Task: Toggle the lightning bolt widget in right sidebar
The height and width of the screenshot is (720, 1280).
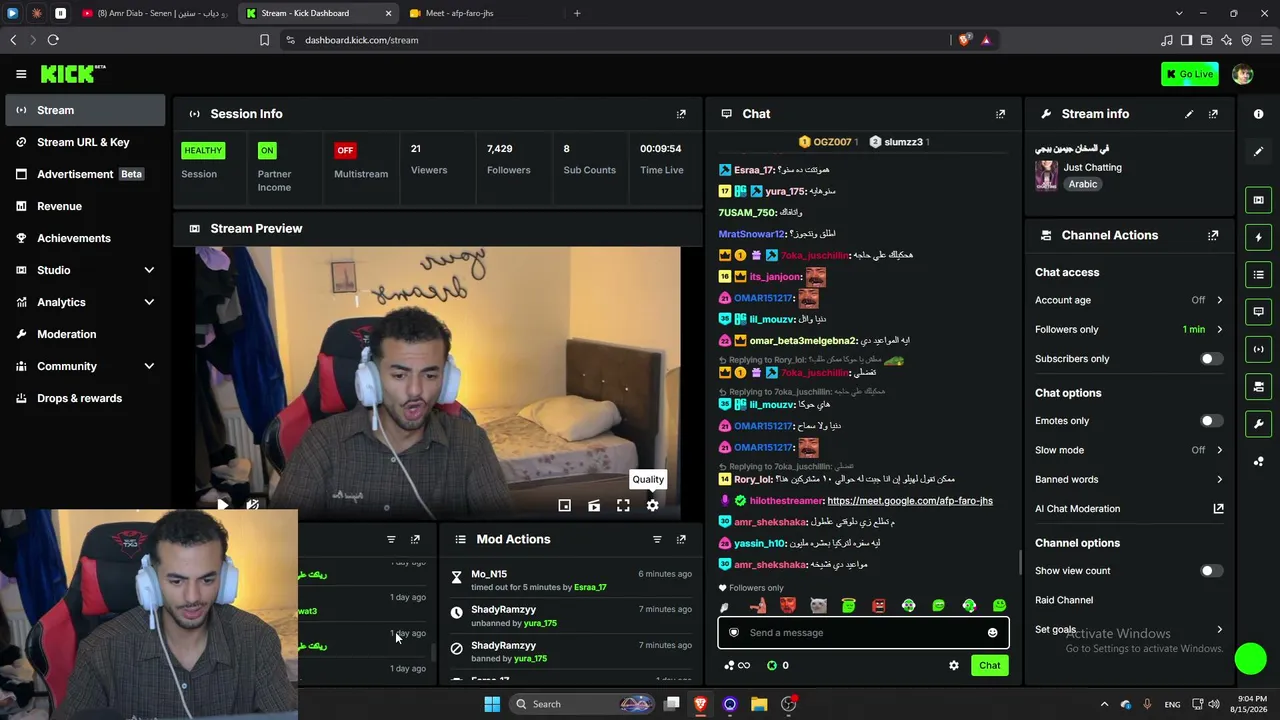Action: click(x=1259, y=238)
